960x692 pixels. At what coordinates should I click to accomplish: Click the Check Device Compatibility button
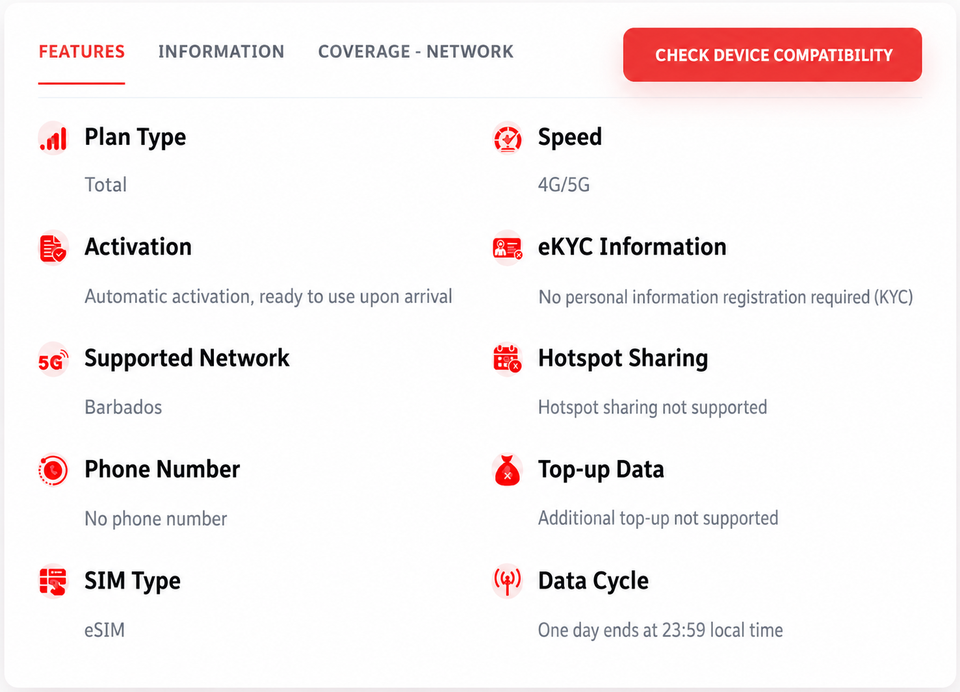pos(773,55)
